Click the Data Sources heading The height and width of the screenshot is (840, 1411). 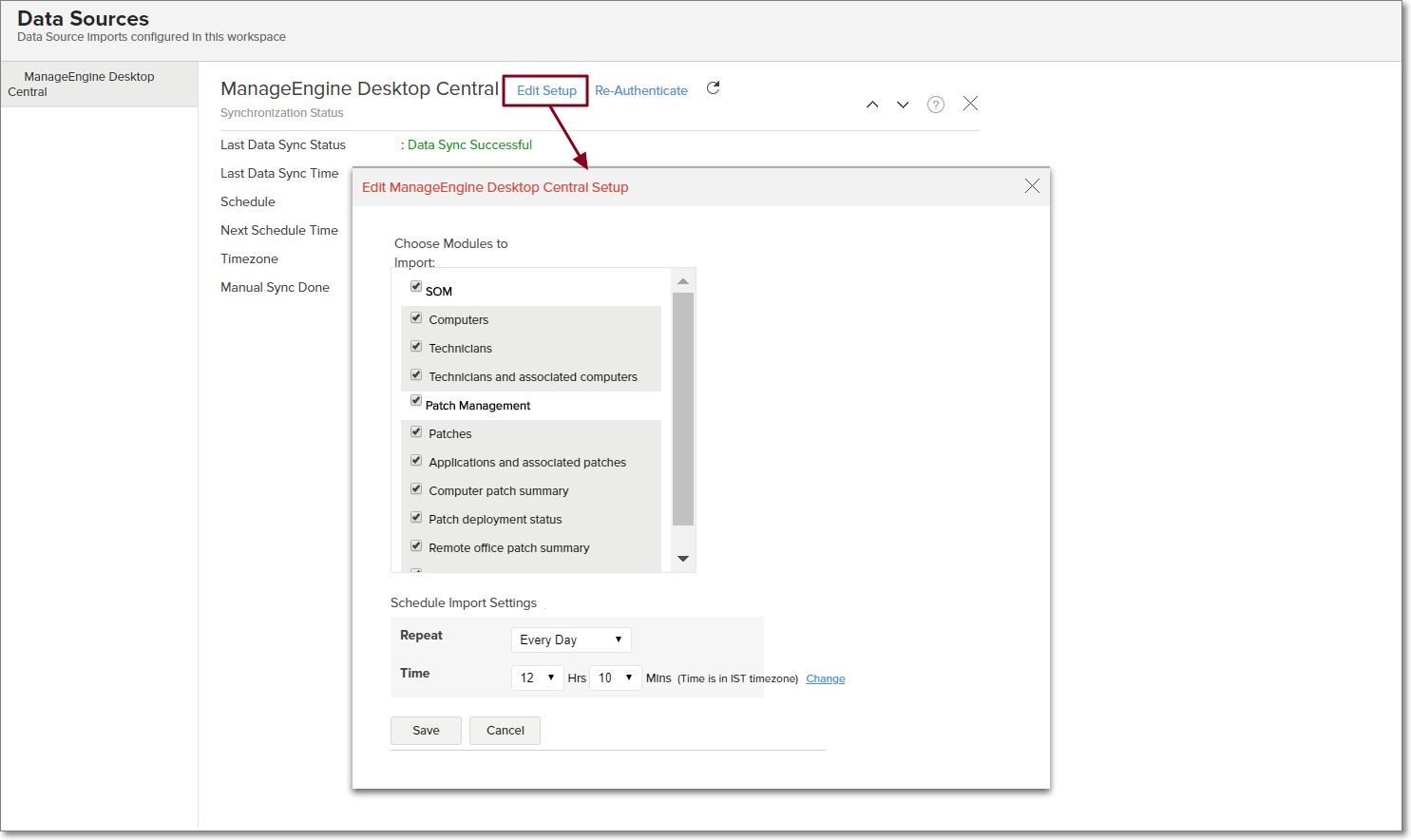(83, 18)
